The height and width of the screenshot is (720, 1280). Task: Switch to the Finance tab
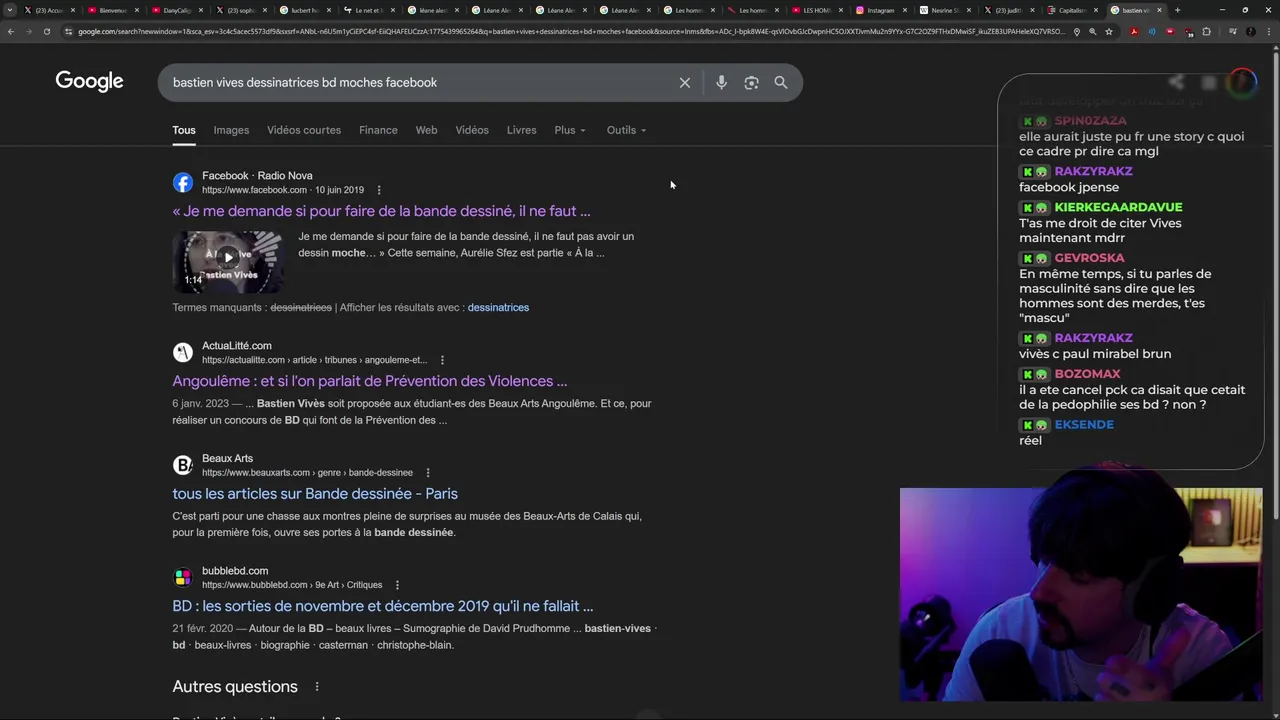click(x=378, y=130)
